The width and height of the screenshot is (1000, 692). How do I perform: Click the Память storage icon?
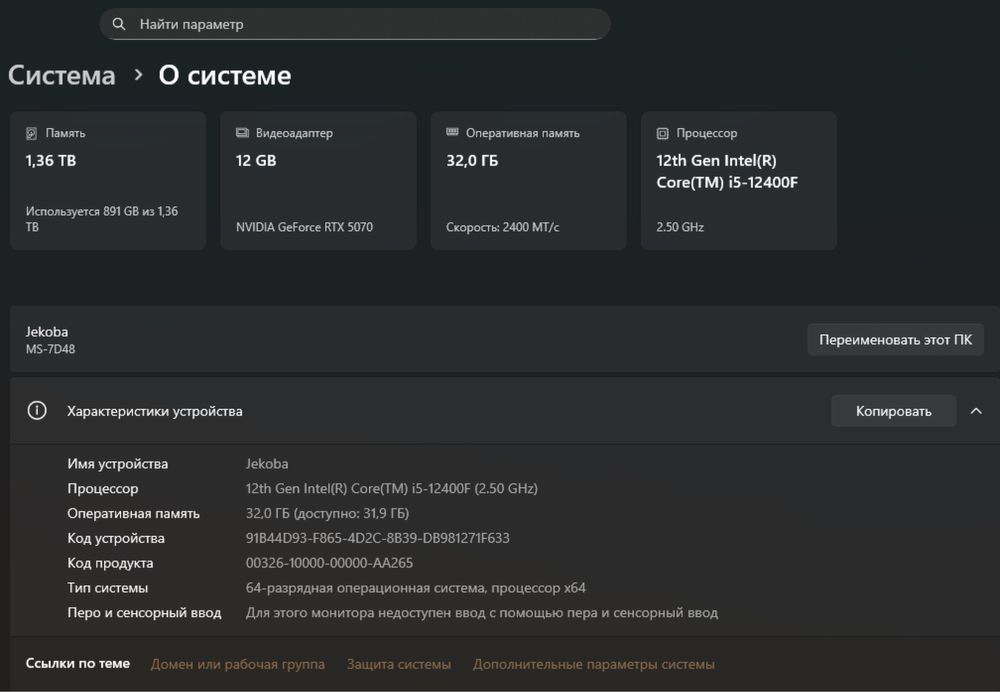pyautogui.click(x=31, y=133)
